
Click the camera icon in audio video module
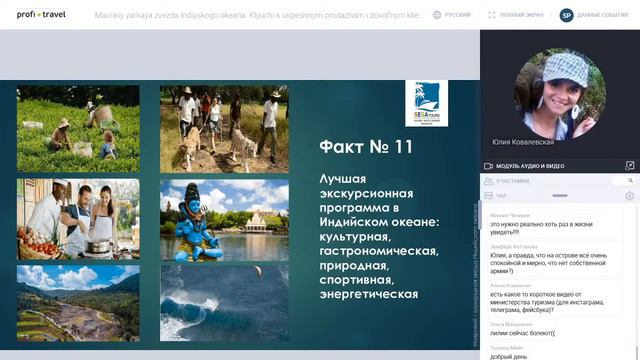pos(488,166)
